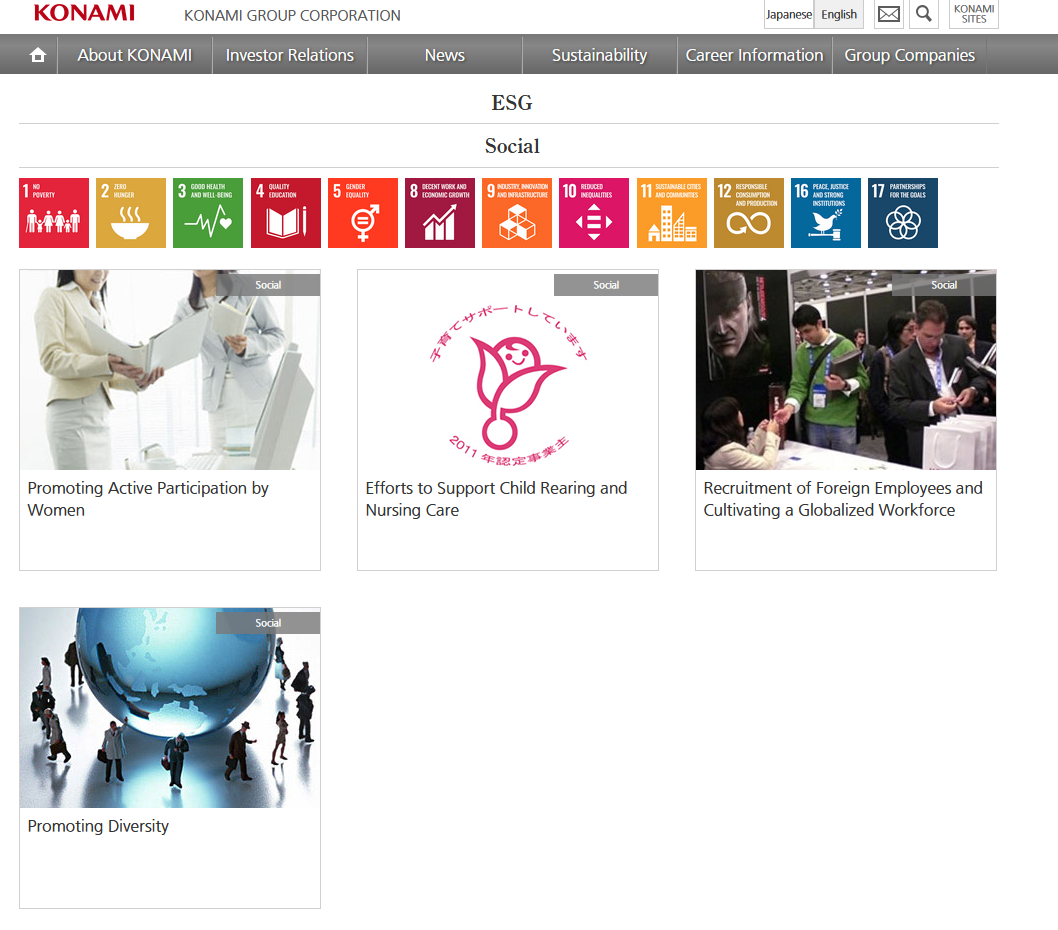Select SDG 1 No Poverty icon
Image resolution: width=1058 pixels, height=930 pixels.
point(54,213)
